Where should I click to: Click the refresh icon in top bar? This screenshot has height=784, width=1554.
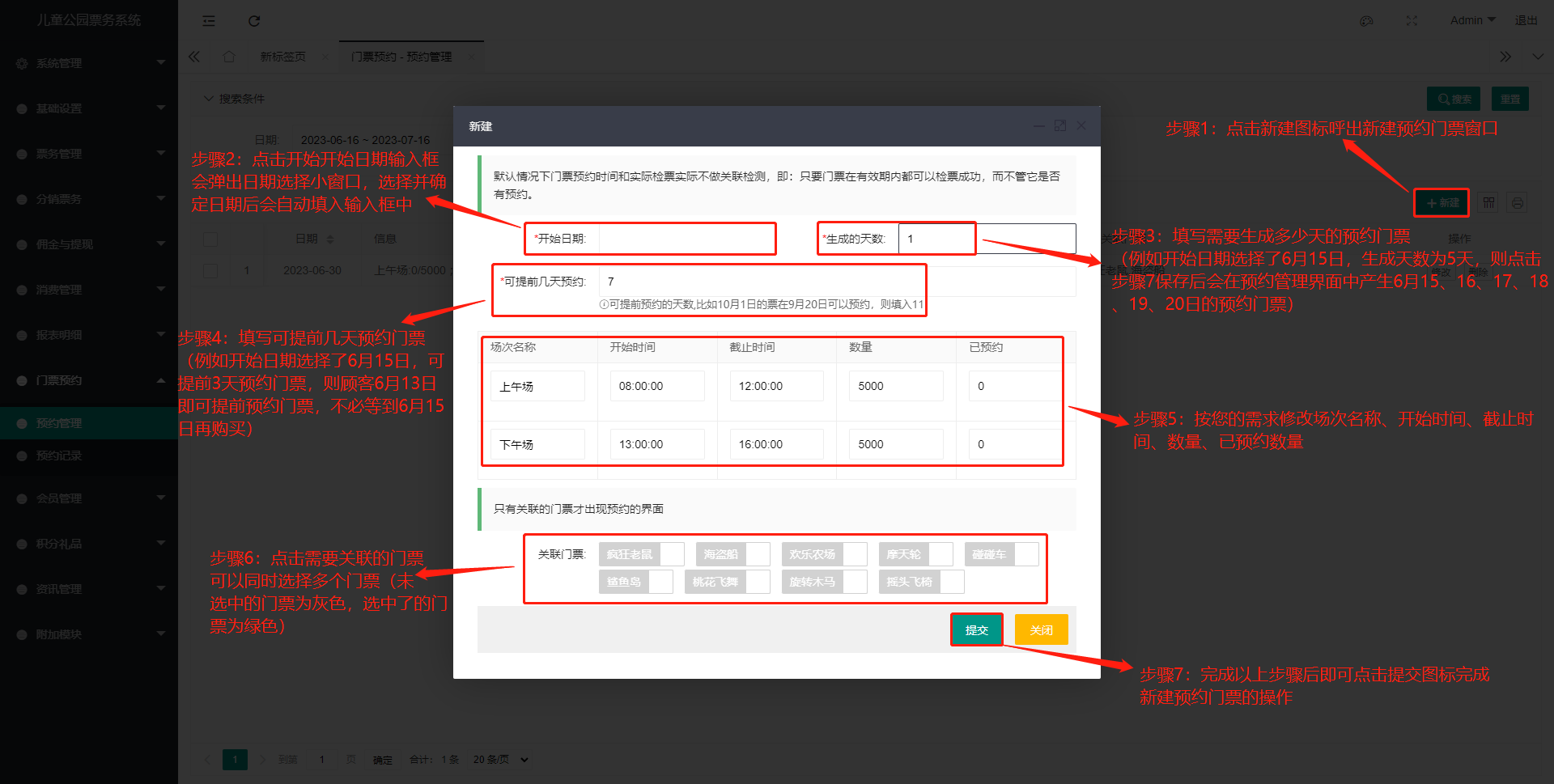click(254, 21)
